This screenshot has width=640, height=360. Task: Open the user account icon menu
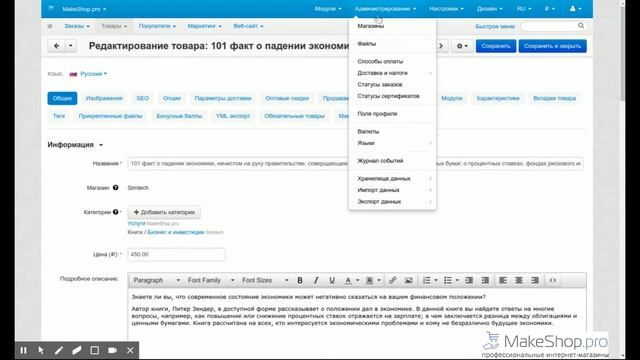click(x=575, y=9)
